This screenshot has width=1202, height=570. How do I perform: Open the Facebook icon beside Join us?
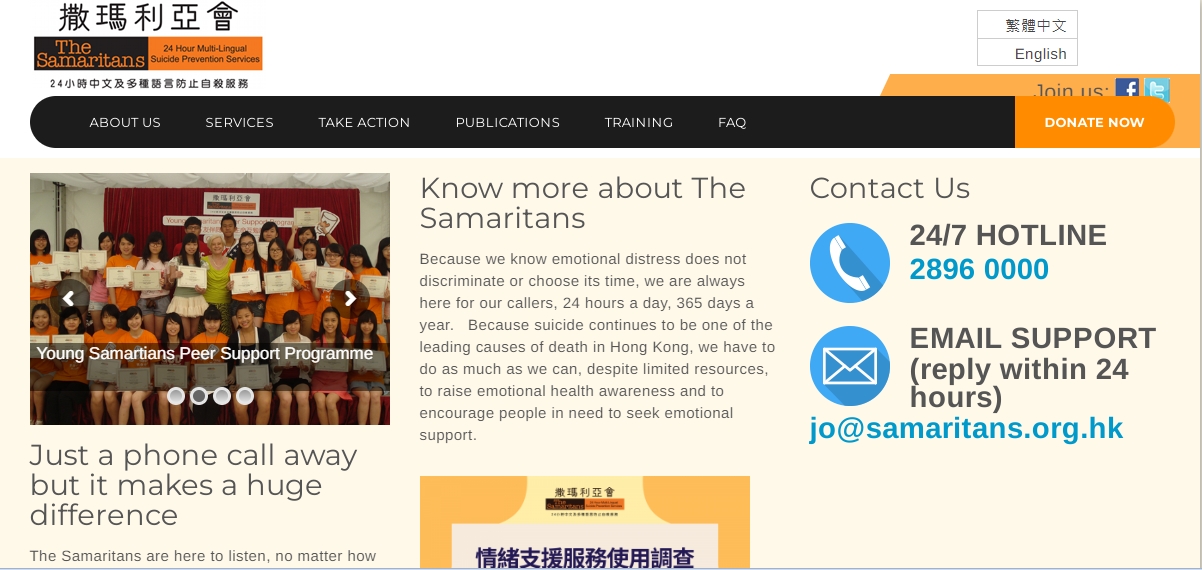[1127, 87]
